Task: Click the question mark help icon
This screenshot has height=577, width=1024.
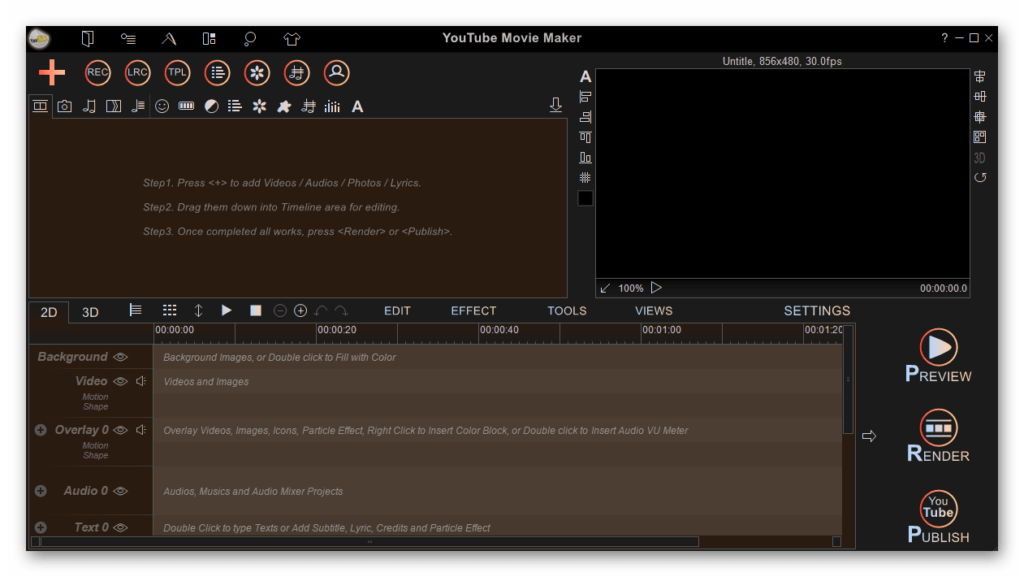Action: pyautogui.click(x=944, y=38)
